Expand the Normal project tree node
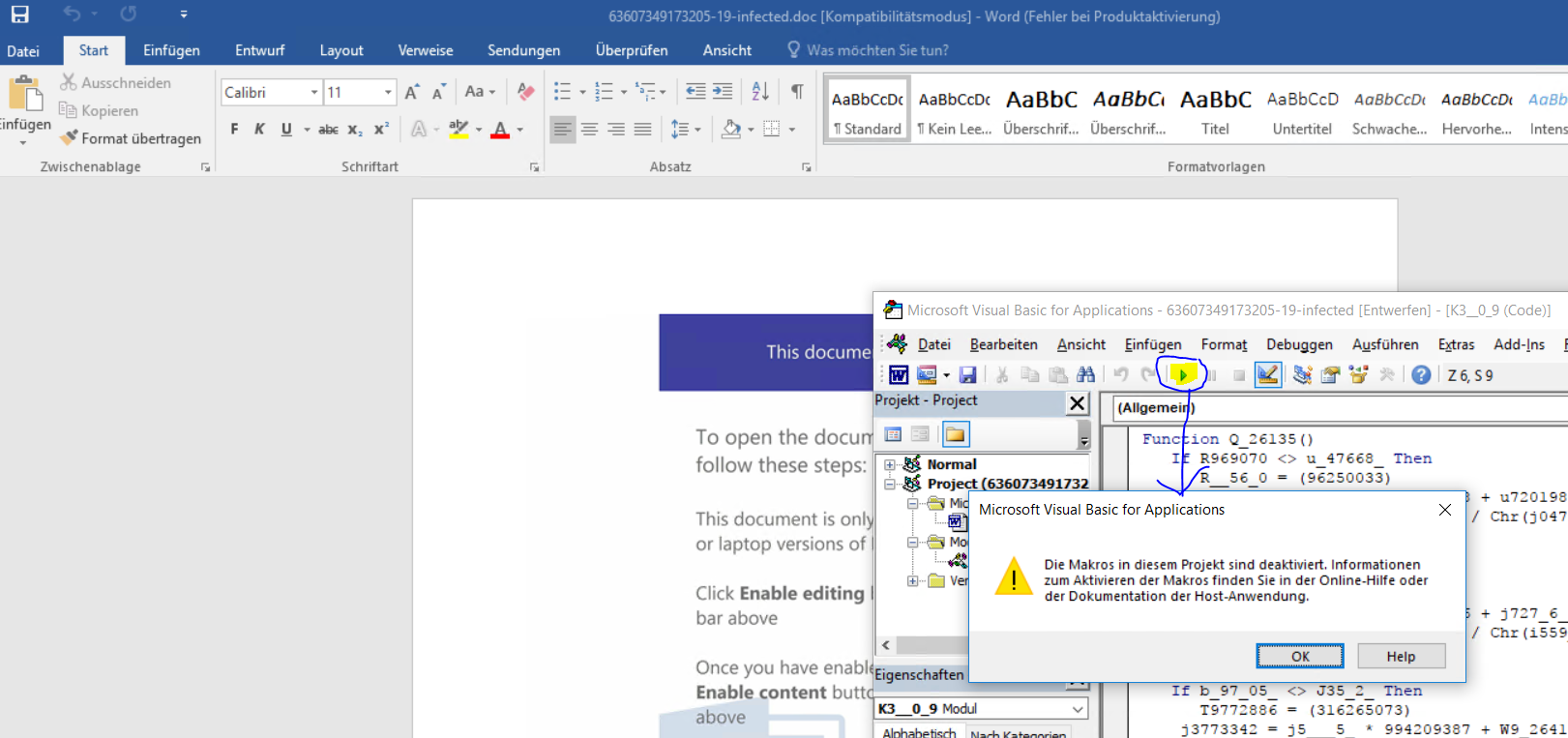The image size is (1568, 738). pyautogui.click(x=890, y=464)
